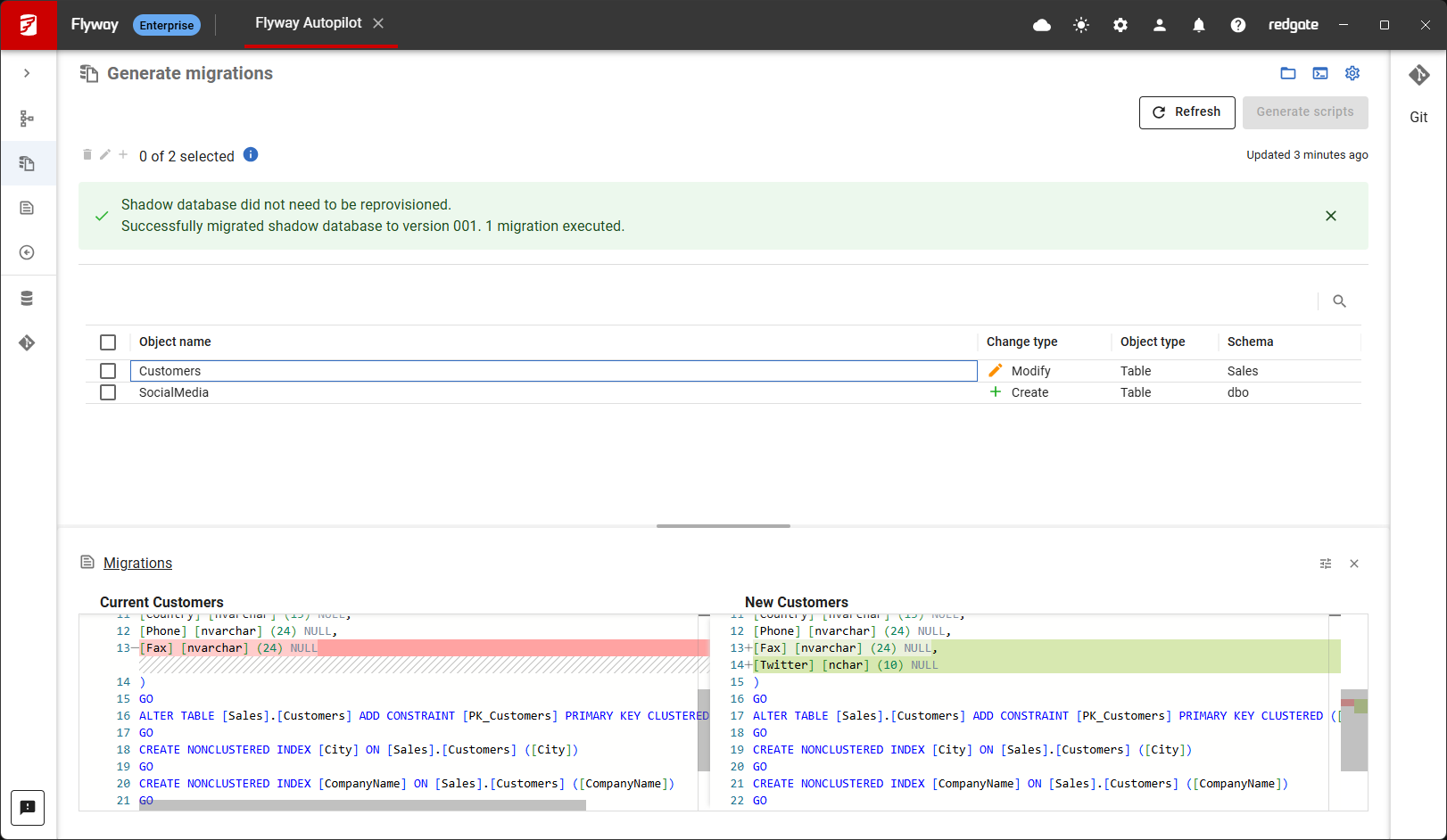Click the feedback chat icon
The image size is (1447, 840).
click(x=28, y=808)
